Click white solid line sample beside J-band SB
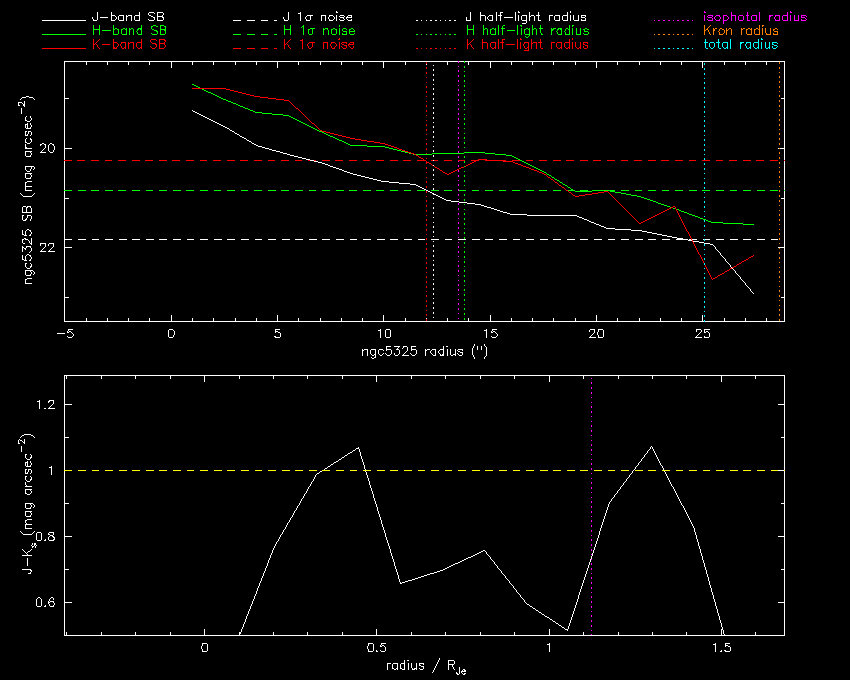Viewport: 850px width, 680px height. click(64, 21)
